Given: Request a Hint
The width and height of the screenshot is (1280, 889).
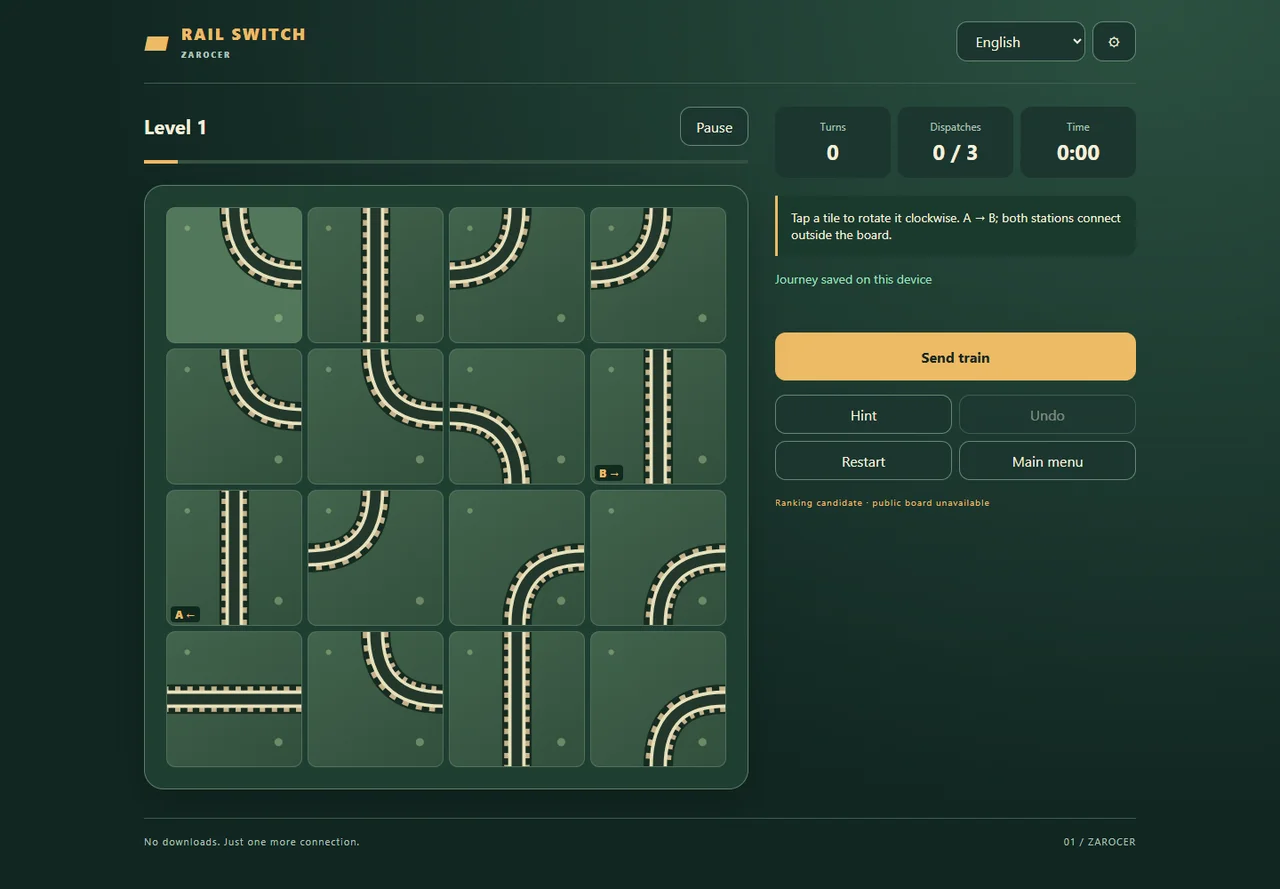Looking at the screenshot, I should coord(863,415).
